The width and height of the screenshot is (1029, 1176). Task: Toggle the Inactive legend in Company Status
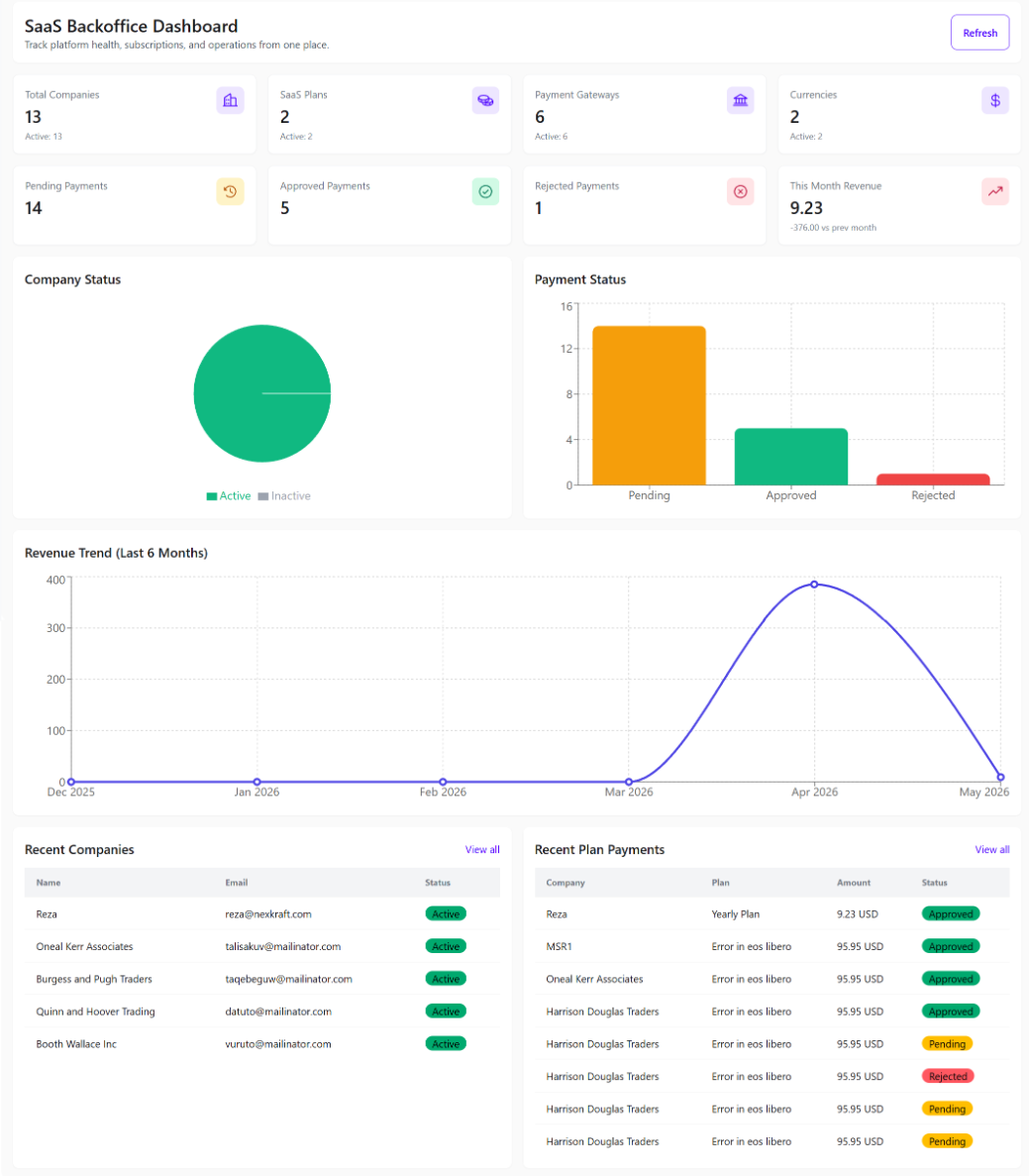[284, 495]
